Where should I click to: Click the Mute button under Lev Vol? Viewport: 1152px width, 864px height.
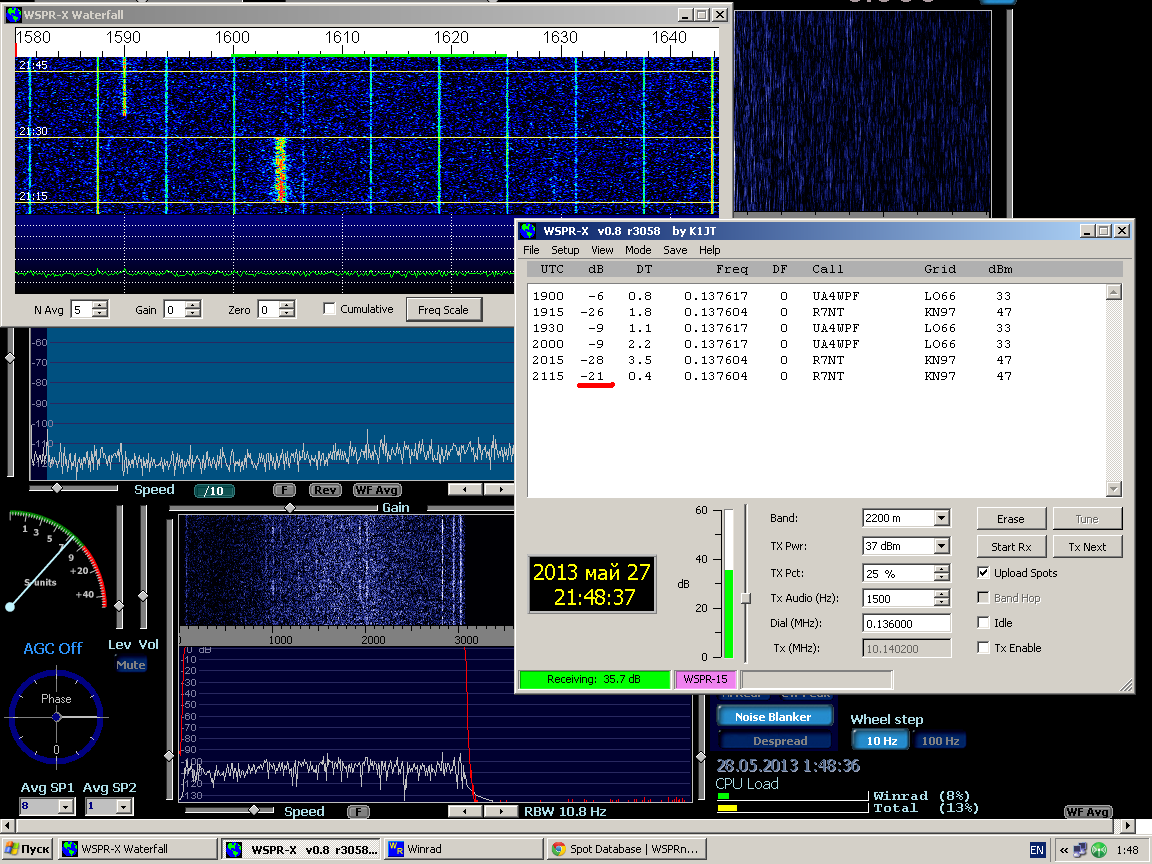[x=130, y=665]
